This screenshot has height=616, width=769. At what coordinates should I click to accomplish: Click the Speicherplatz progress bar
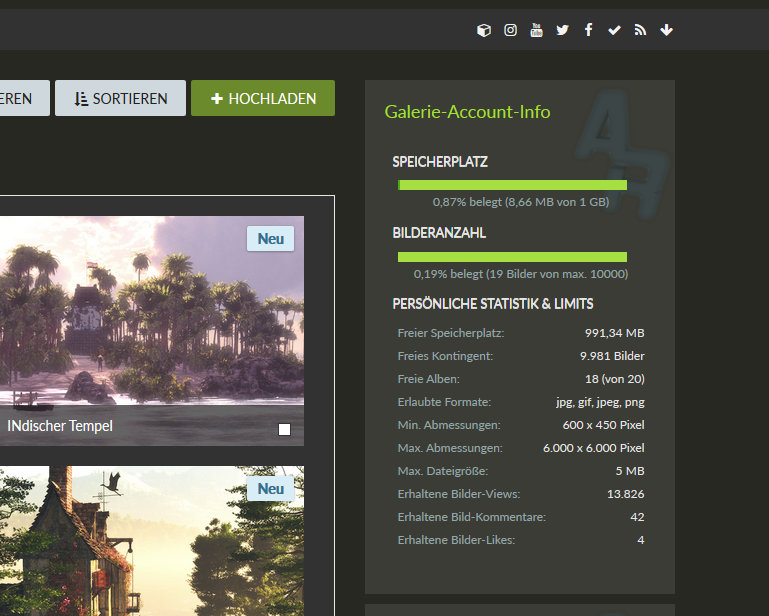point(513,185)
